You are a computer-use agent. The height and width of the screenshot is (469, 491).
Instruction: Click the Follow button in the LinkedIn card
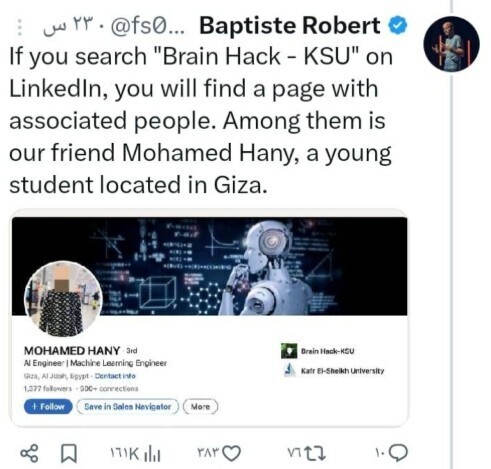click(48, 407)
